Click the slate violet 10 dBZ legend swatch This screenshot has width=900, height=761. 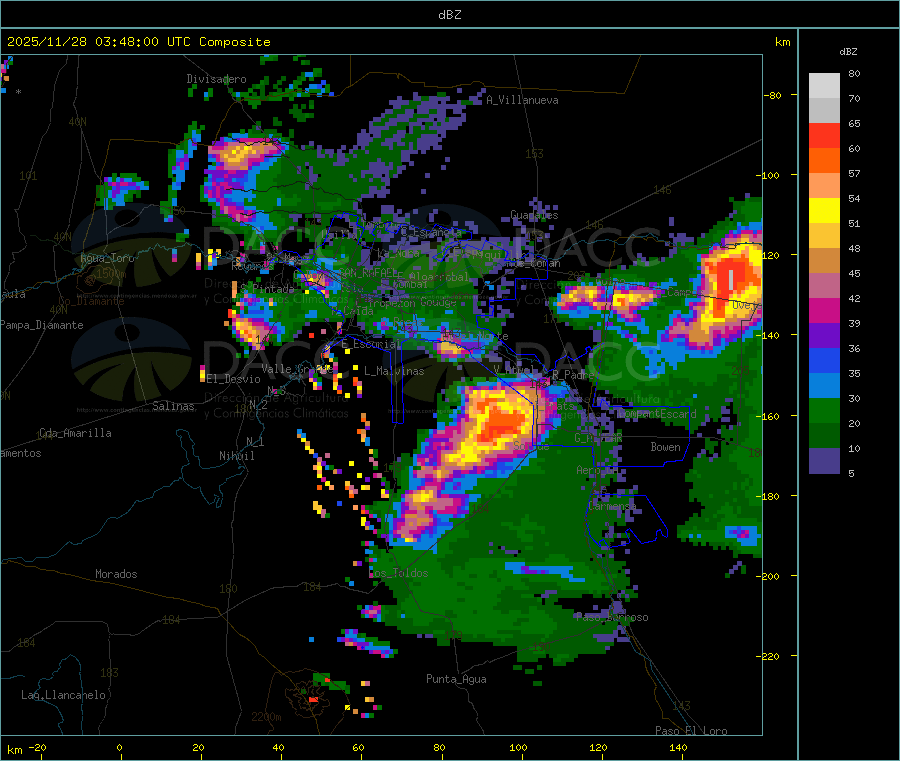(x=824, y=461)
